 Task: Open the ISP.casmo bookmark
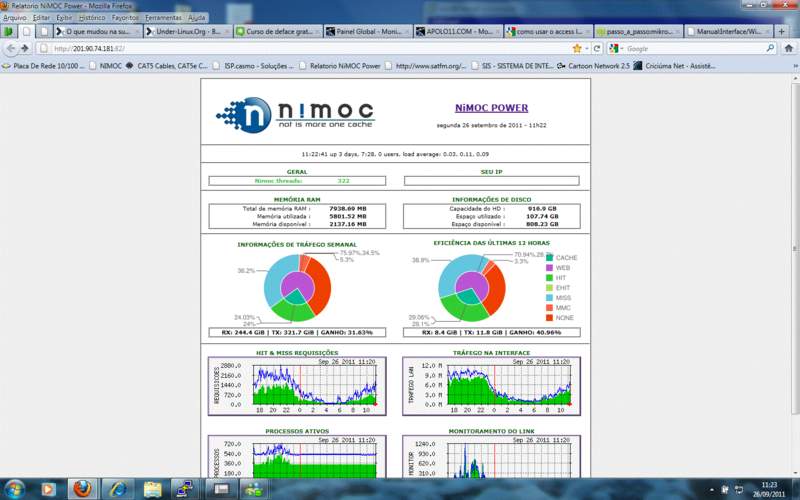[254, 66]
